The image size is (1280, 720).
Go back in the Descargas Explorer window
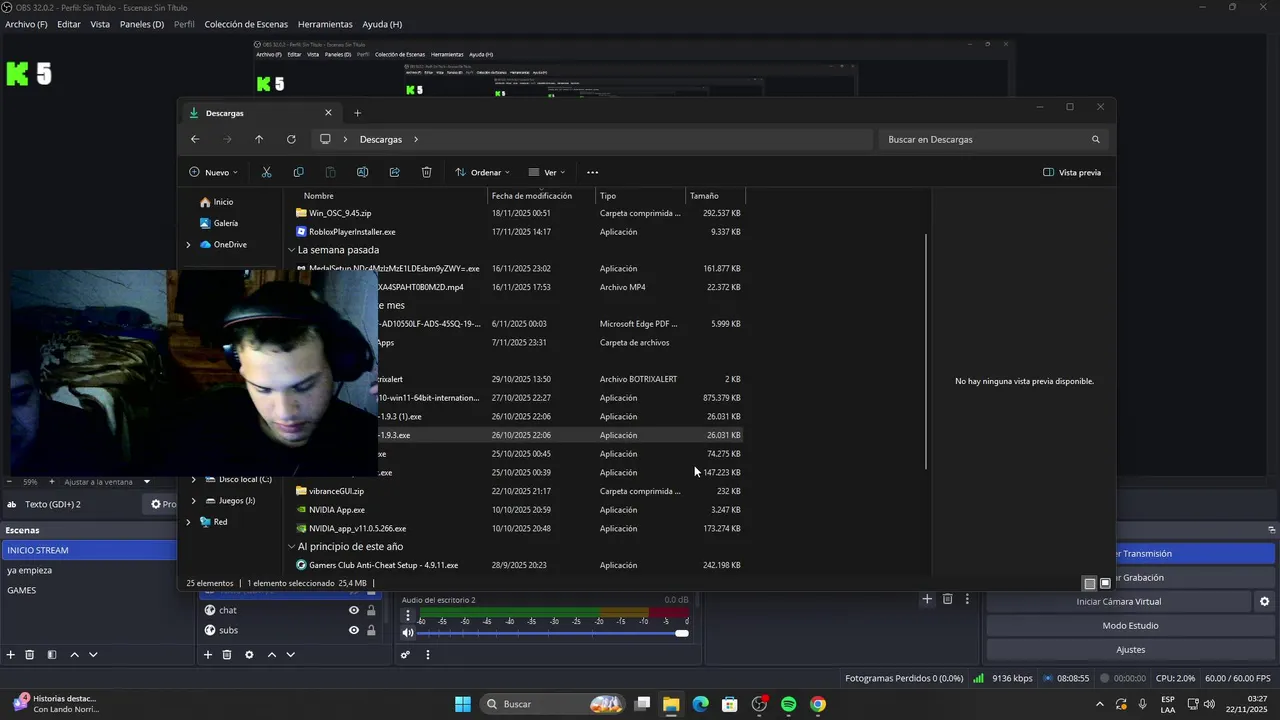pyautogui.click(x=195, y=139)
